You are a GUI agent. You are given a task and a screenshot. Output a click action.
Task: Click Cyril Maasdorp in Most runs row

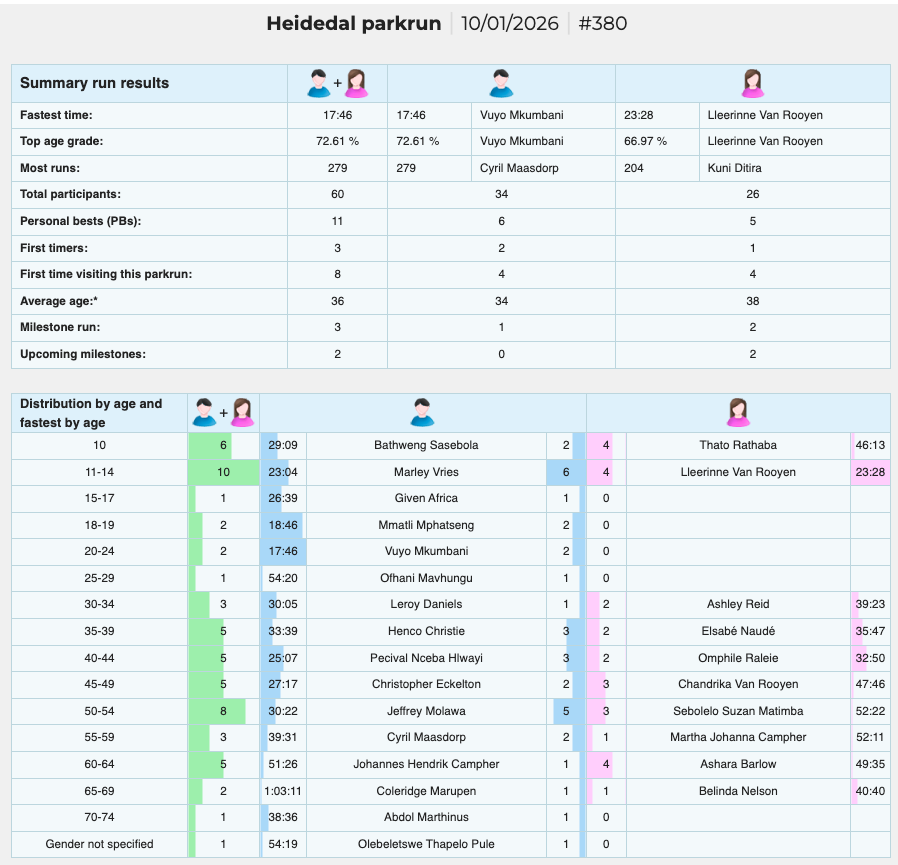[519, 168]
